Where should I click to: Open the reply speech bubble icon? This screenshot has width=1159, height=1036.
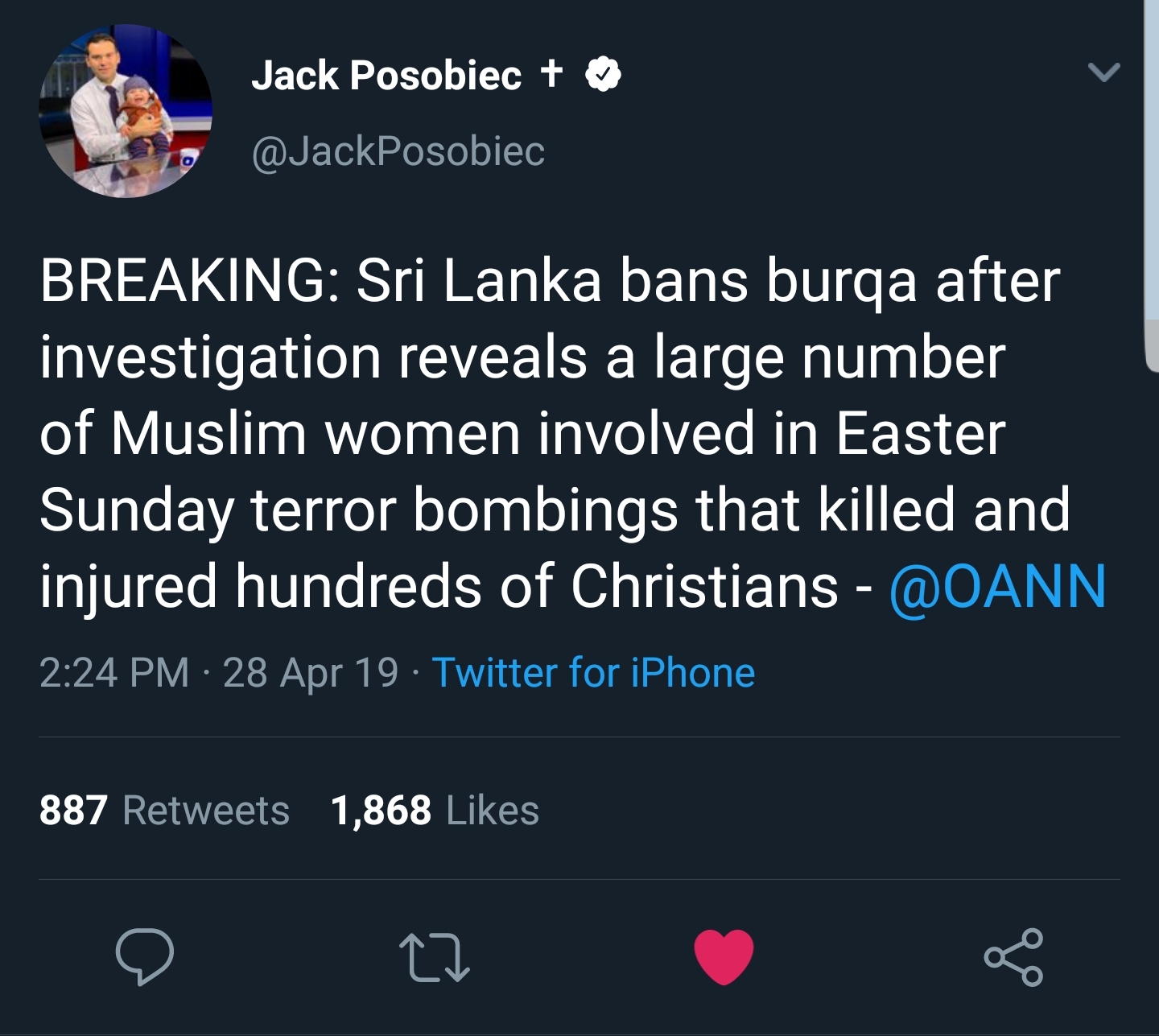point(144,956)
